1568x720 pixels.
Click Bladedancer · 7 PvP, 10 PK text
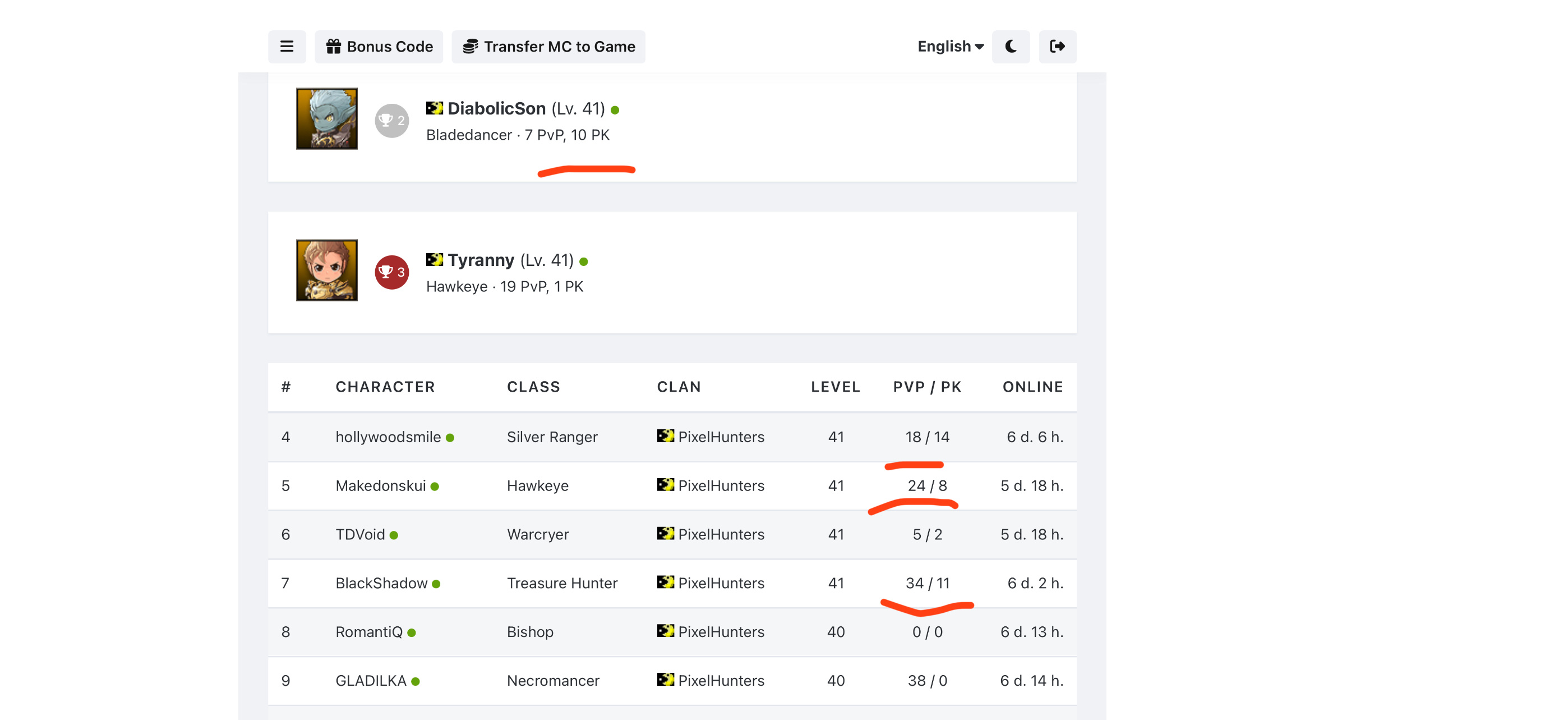point(518,135)
